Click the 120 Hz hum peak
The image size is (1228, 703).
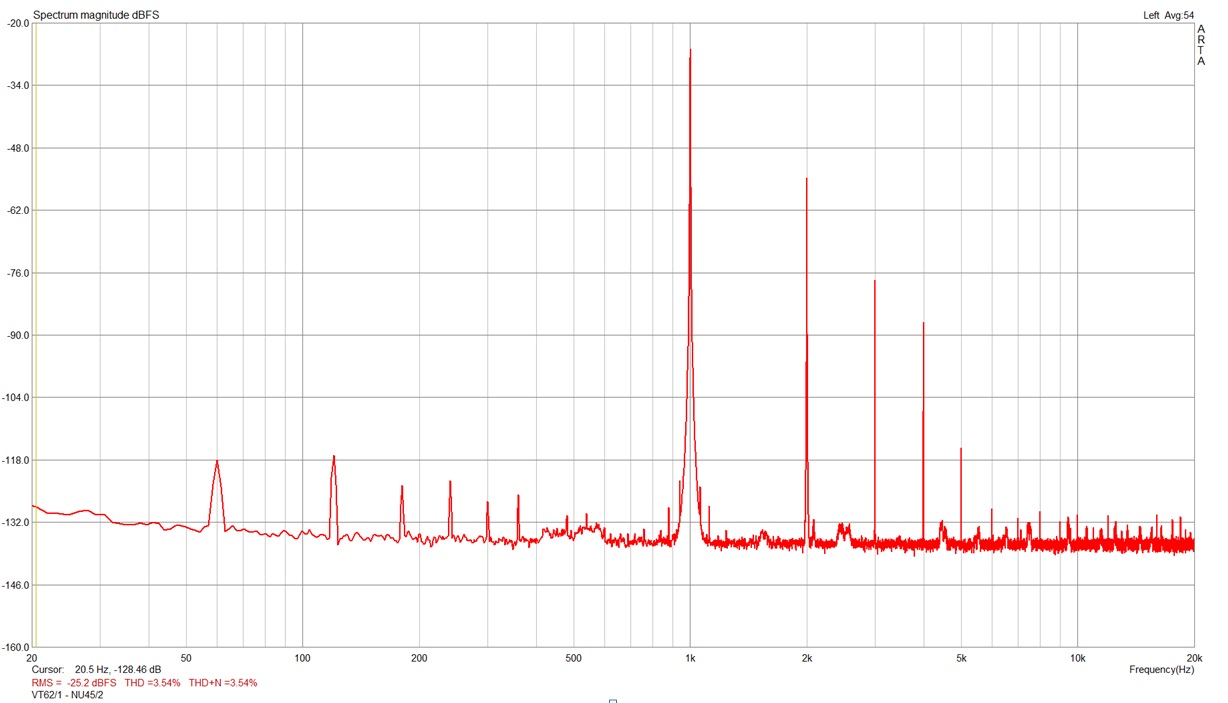click(x=334, y=457)
